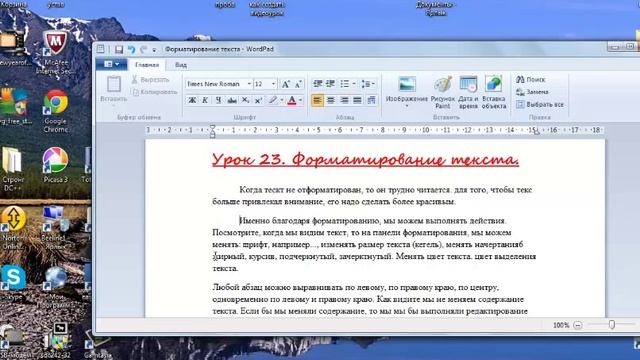Screen dimensions: 640x360
Task: Select align text right
Action: [344, 100]
